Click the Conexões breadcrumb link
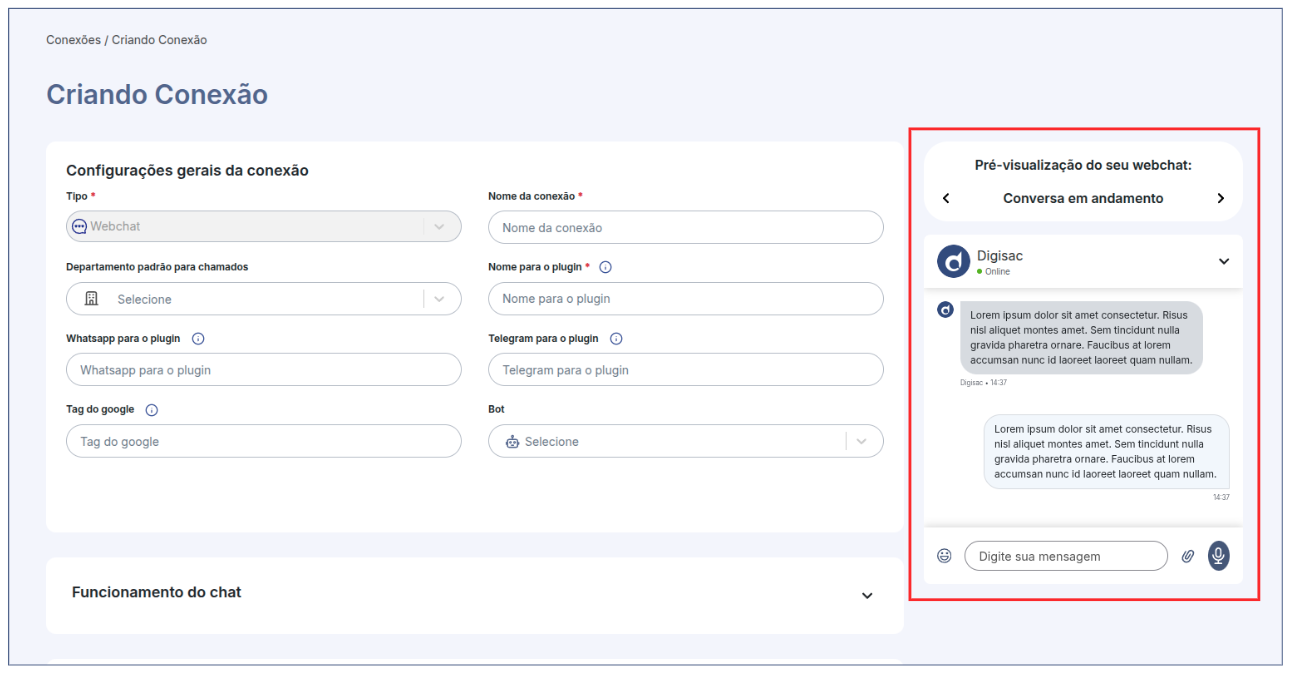The image size is (1291, 673). pos(73,40)
